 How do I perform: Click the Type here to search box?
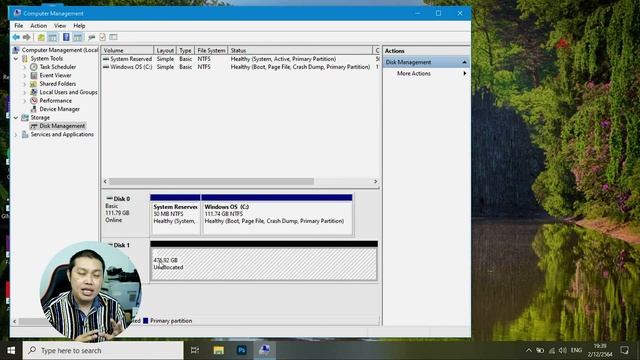(103, 350)
